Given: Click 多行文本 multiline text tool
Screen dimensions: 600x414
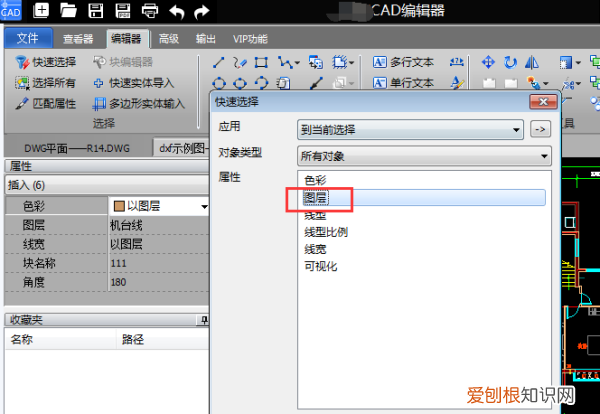Looking at the screenshot, I should coord(403,62).
